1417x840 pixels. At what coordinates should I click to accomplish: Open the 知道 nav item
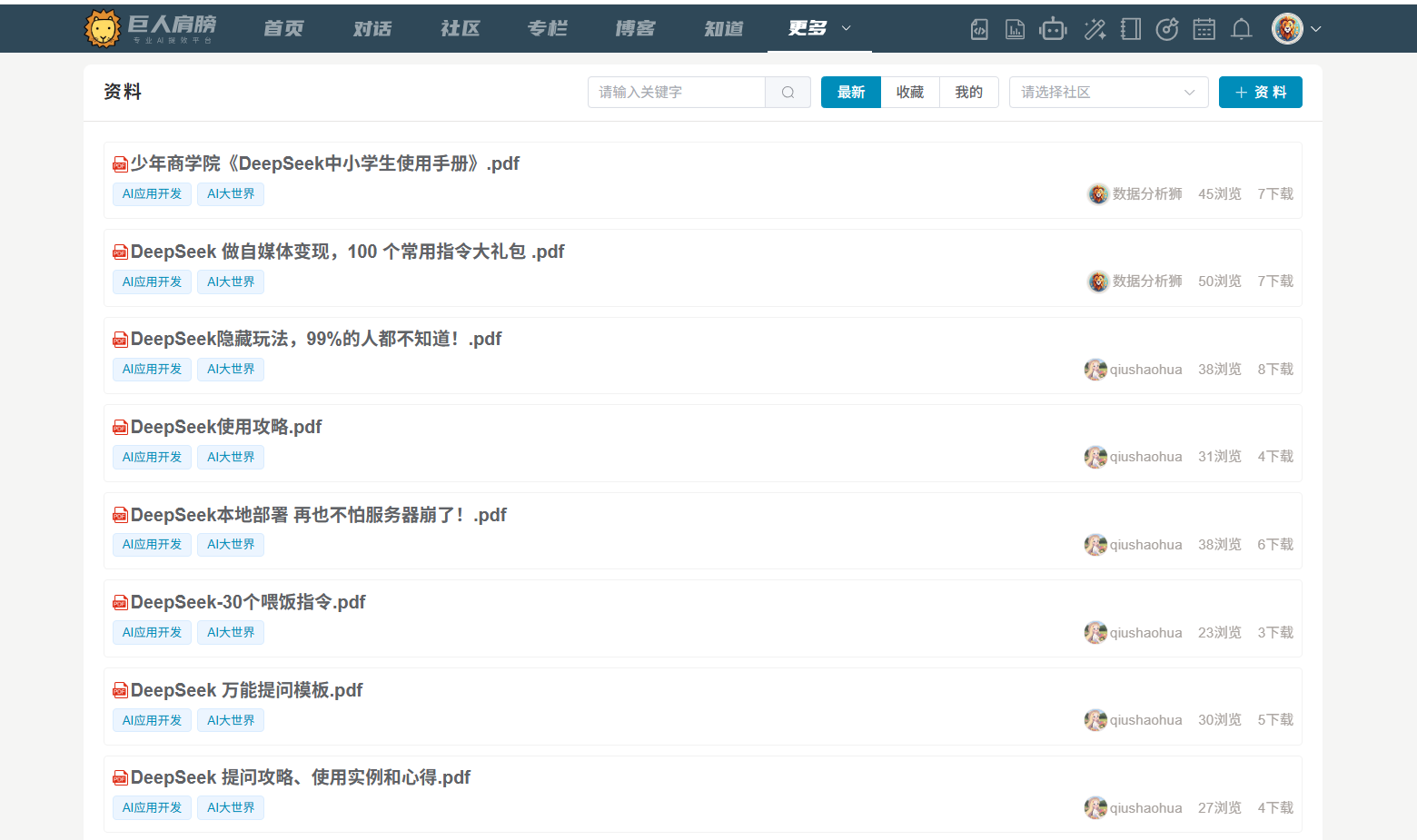coord(724,28)
